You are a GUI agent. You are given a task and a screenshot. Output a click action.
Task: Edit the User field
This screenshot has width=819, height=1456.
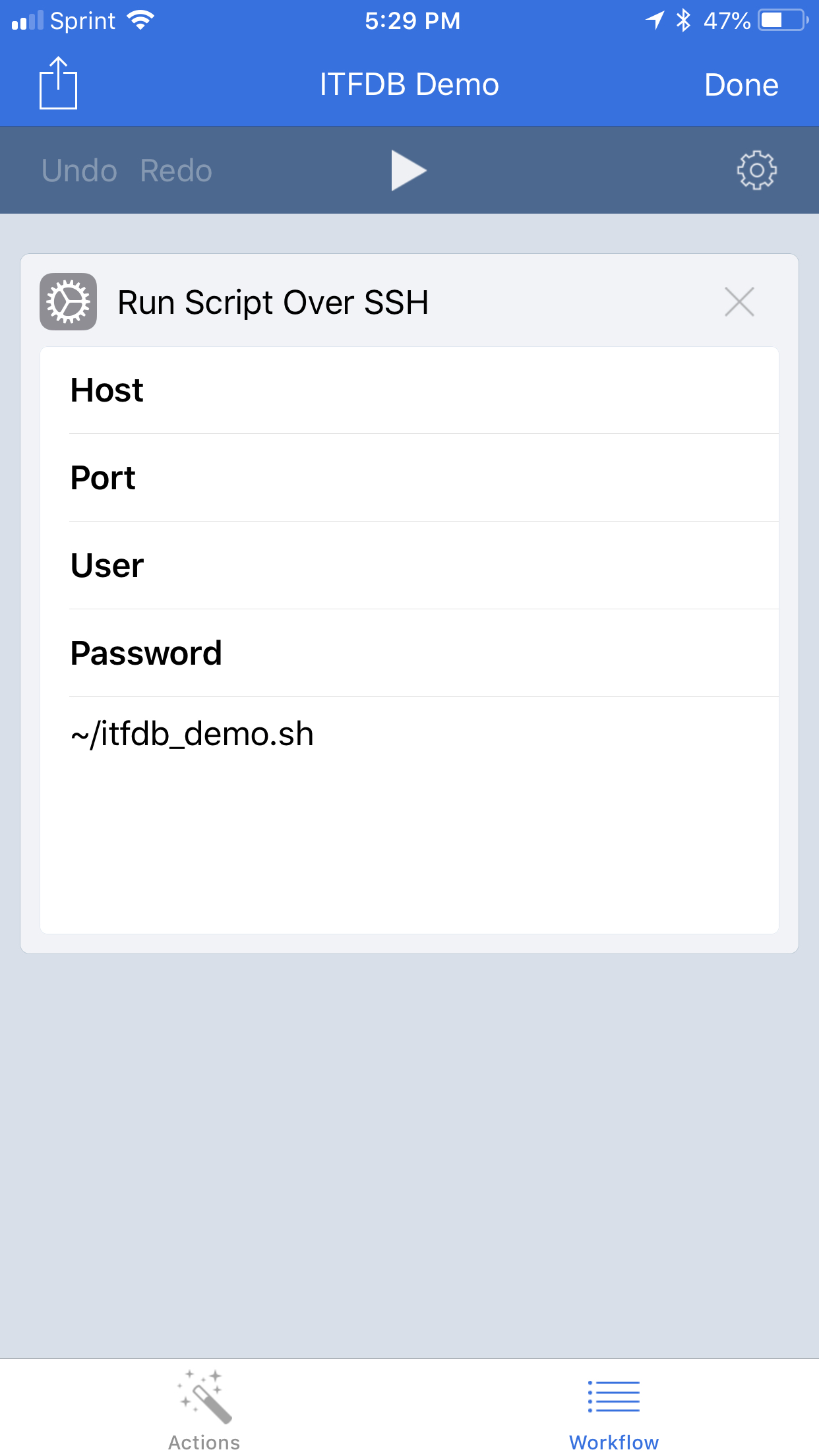click(290, 567)
